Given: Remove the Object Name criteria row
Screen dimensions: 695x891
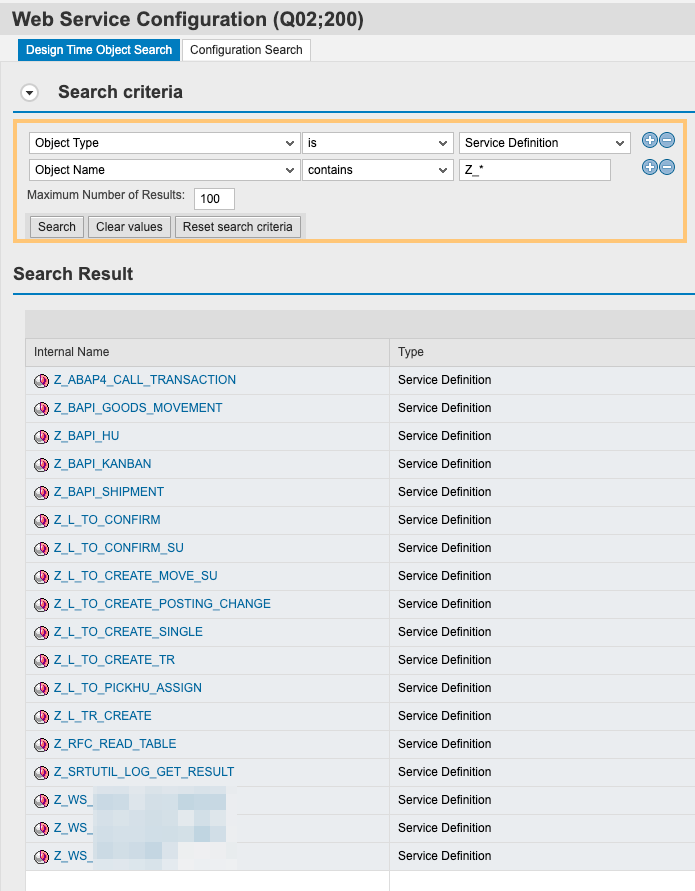Looking at the screenshot, I should coord(667,168).
